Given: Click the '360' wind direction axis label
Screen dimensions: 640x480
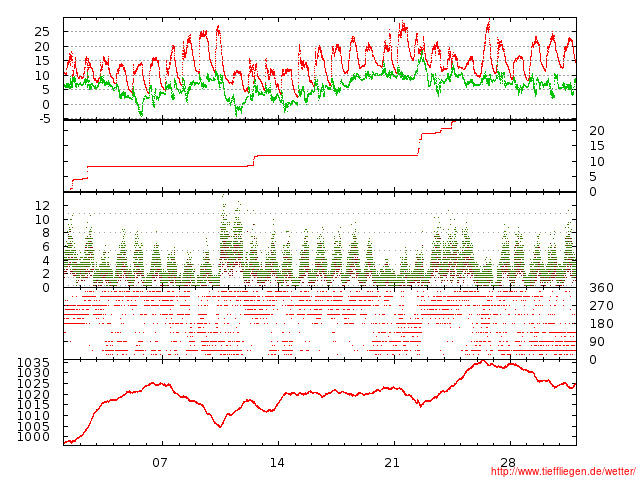Looking at the screenshot, I should (601, 288).
